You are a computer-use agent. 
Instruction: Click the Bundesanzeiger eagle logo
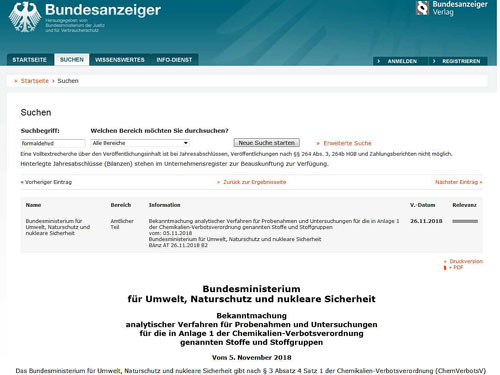[25, 17]
